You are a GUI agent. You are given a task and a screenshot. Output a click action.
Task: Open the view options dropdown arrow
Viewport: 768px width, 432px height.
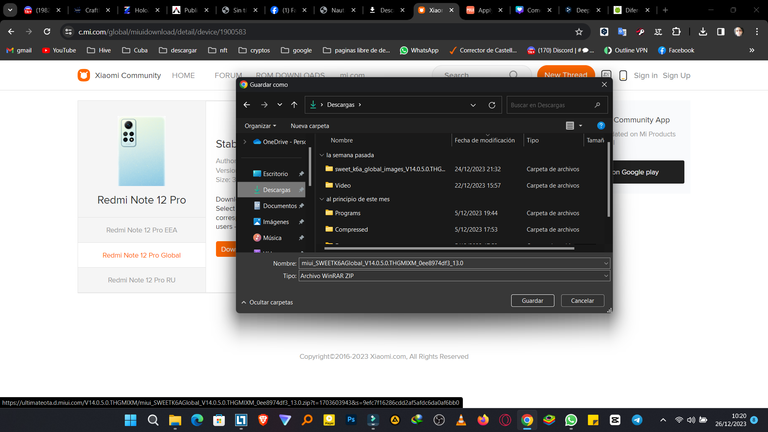click(x=581, y=126)
